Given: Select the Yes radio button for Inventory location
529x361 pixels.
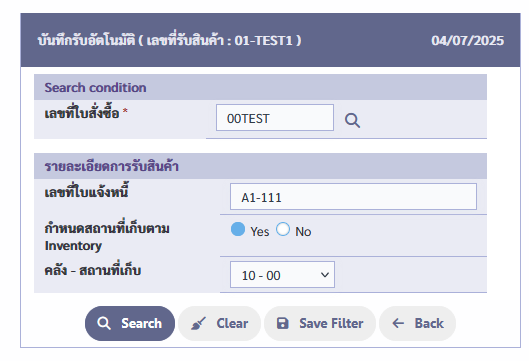Looking at the screenshot, I should [x=238, y=229].
